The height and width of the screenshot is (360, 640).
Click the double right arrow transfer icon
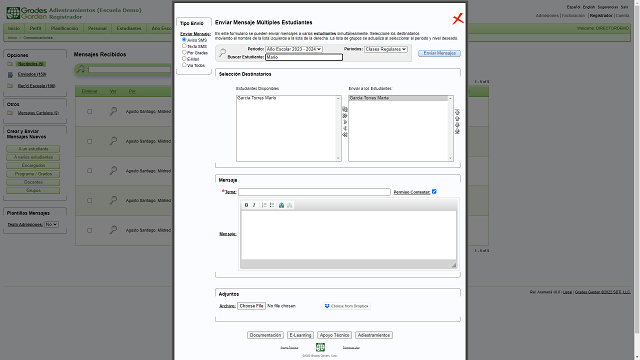point(345,116)
